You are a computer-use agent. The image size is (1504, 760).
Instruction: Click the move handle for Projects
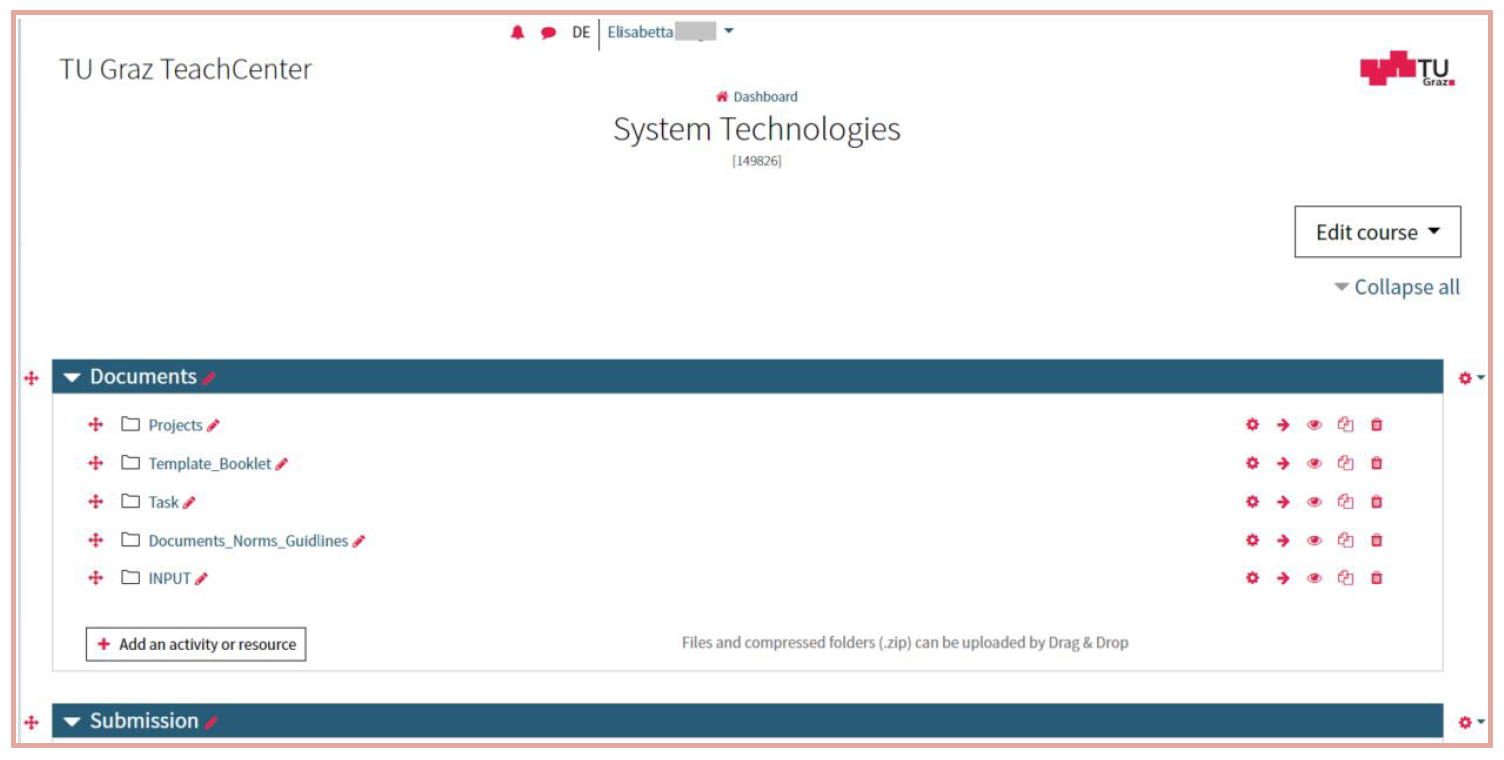click(x=96, y=425)
